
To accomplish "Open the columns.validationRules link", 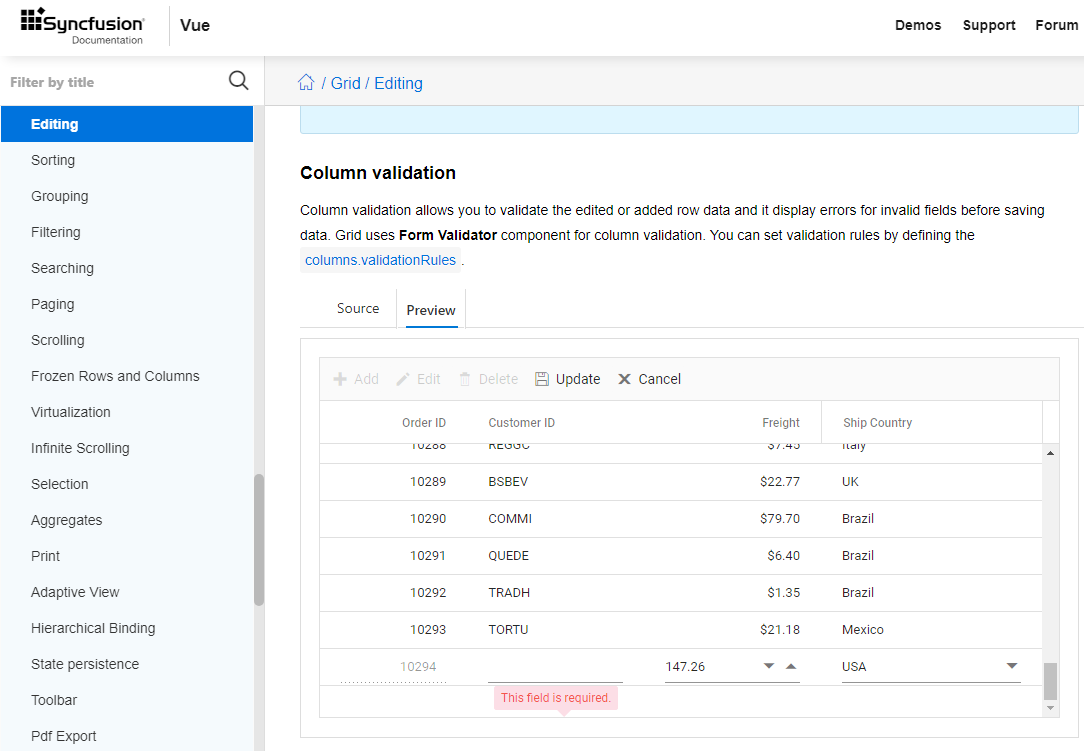I will 380,260.
